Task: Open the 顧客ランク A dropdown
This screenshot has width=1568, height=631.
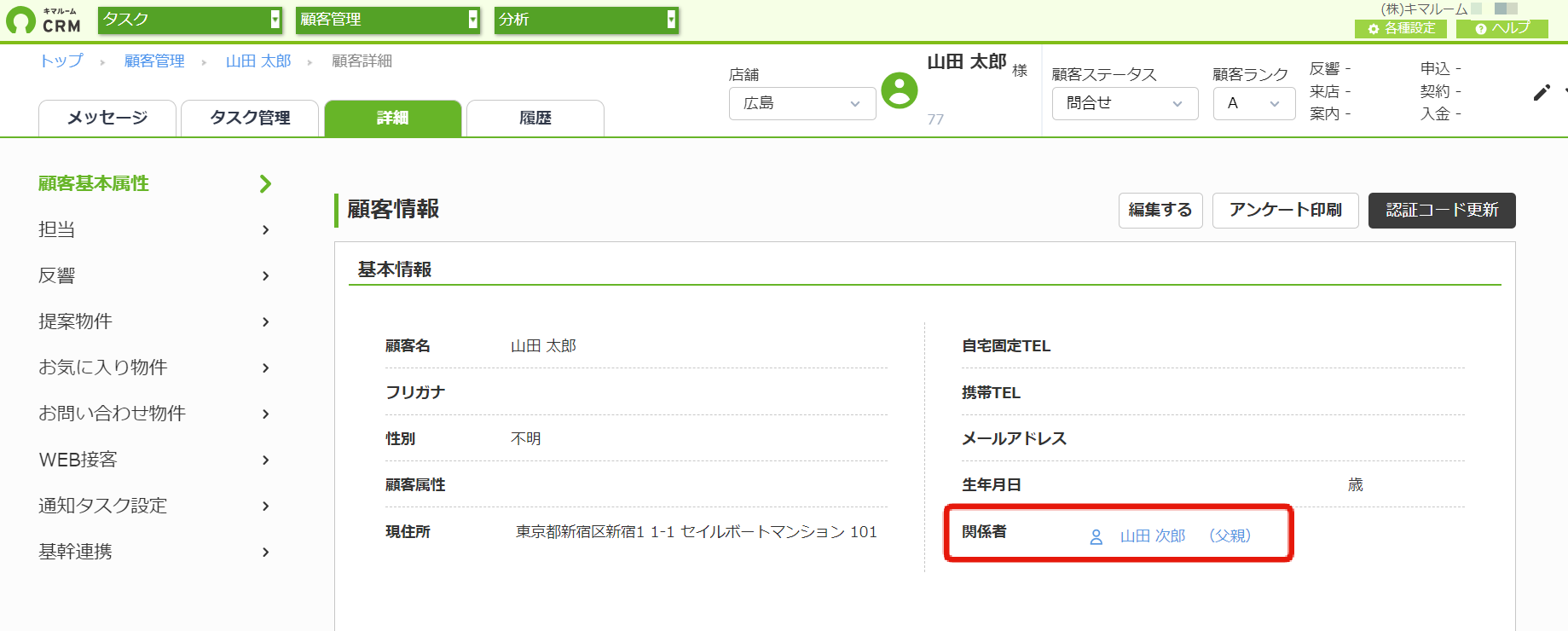Action: 1254,103
